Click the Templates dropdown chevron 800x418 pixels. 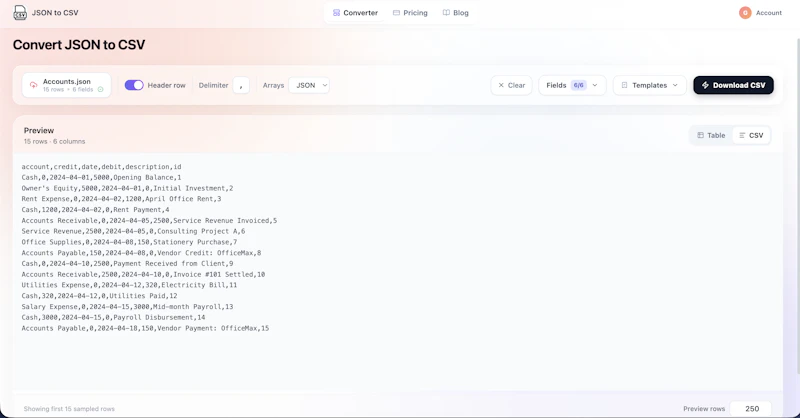tap(675, 85)
